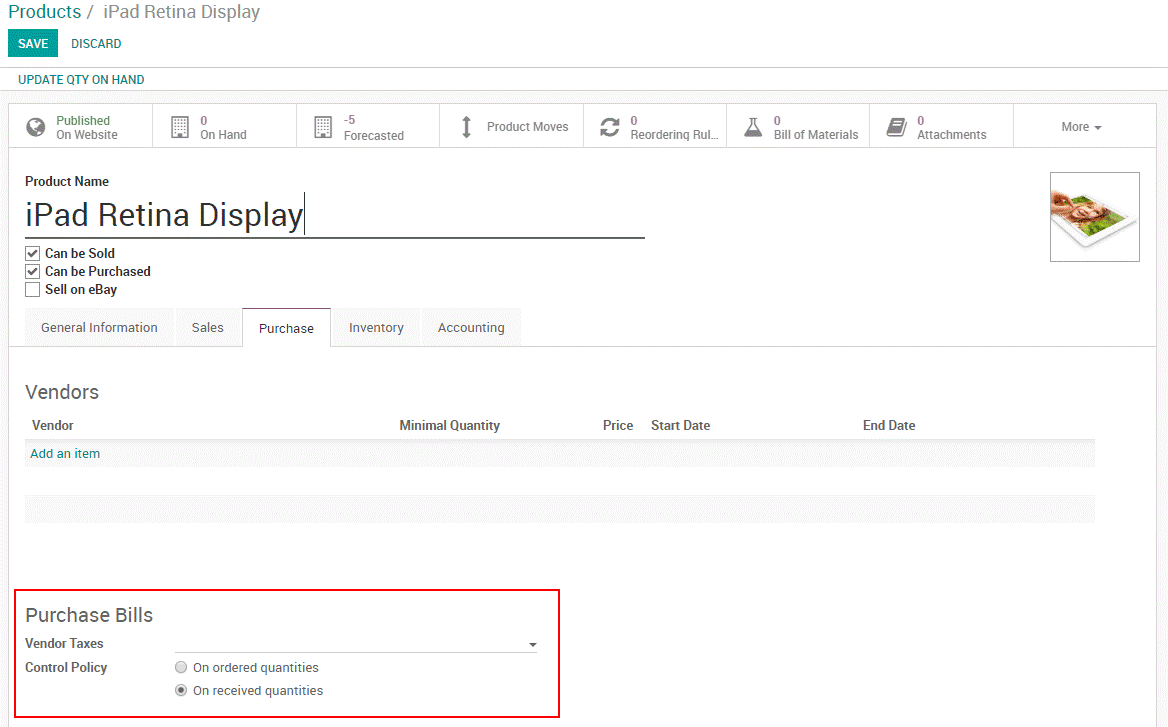Click the Reordering Rules refresh icon
1168x727 pixels.
click(x=609, y=127)
